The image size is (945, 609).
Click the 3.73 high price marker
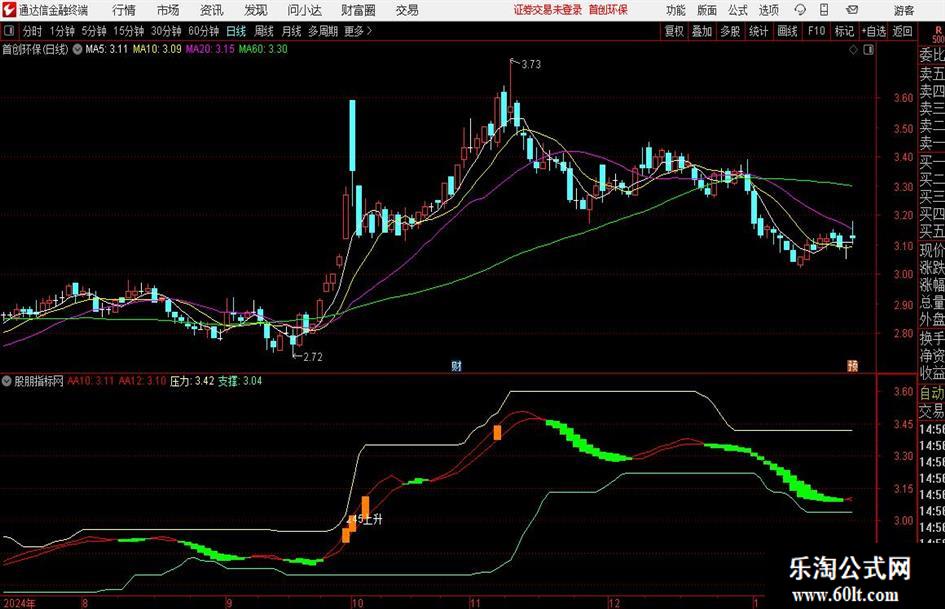pyautogui.click(x=526, y=64)
